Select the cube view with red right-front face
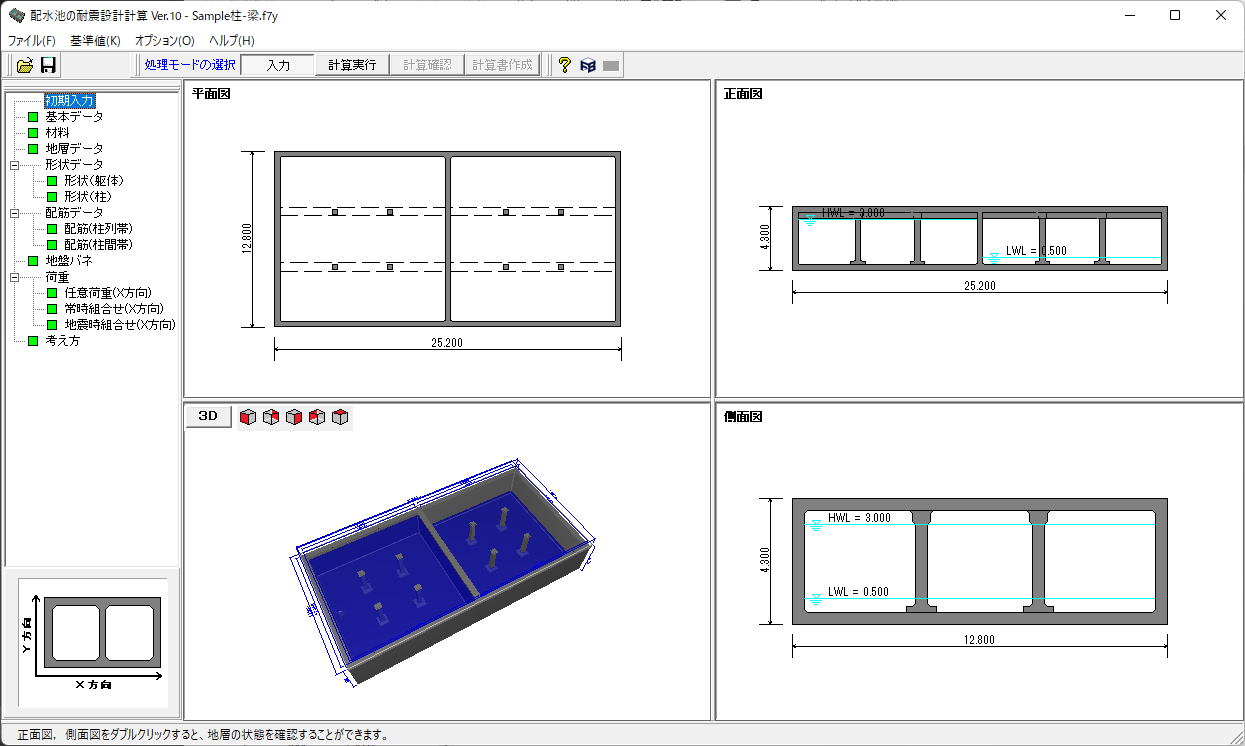The height and width of the screenshot is (746, 1245). pos(294,417)
